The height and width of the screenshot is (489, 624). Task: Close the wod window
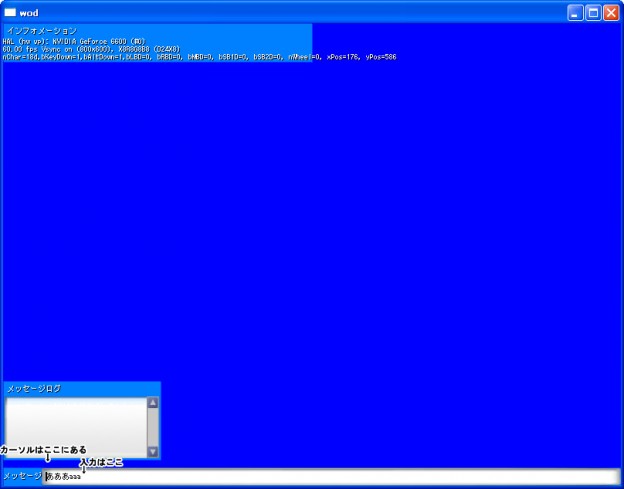[610, 13]
